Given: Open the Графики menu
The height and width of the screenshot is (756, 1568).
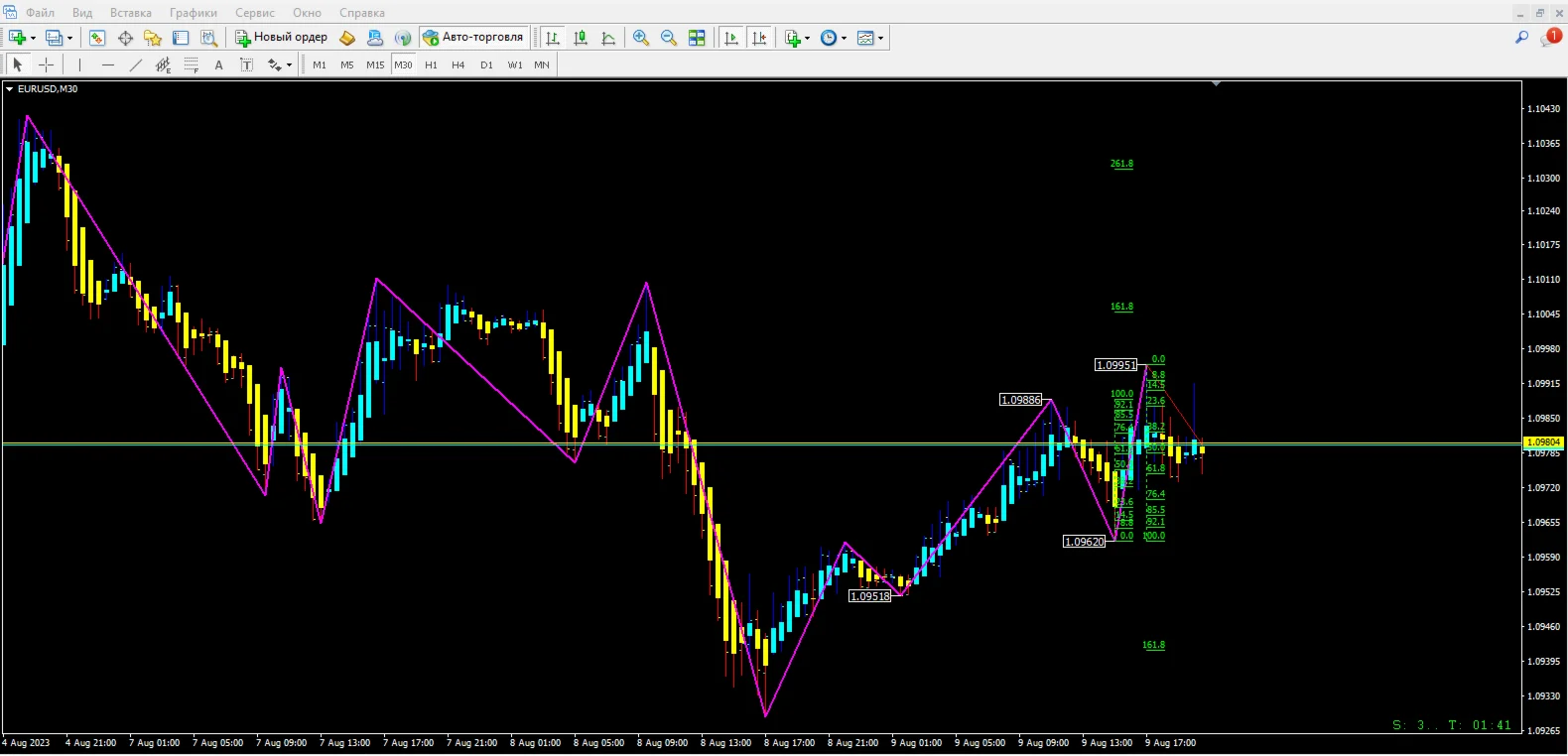Looking at the screenshot, I should click(194, 13).
